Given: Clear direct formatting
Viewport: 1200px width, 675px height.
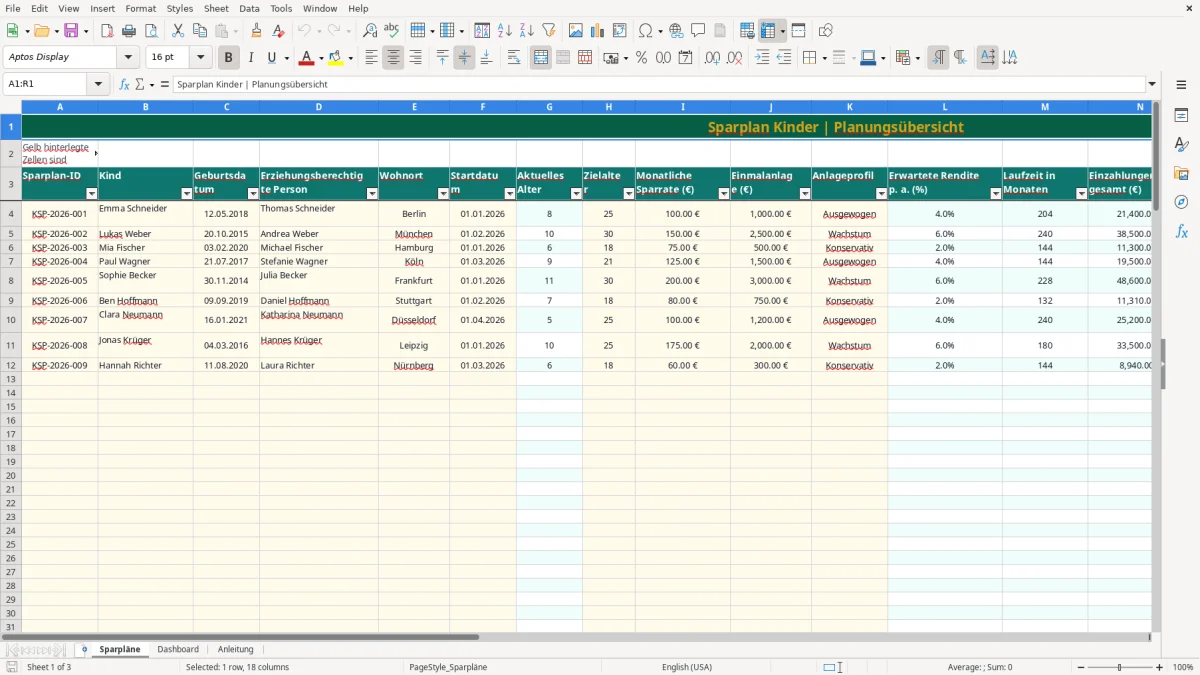Looking at the screenshot, I should [x=279, y=31].
